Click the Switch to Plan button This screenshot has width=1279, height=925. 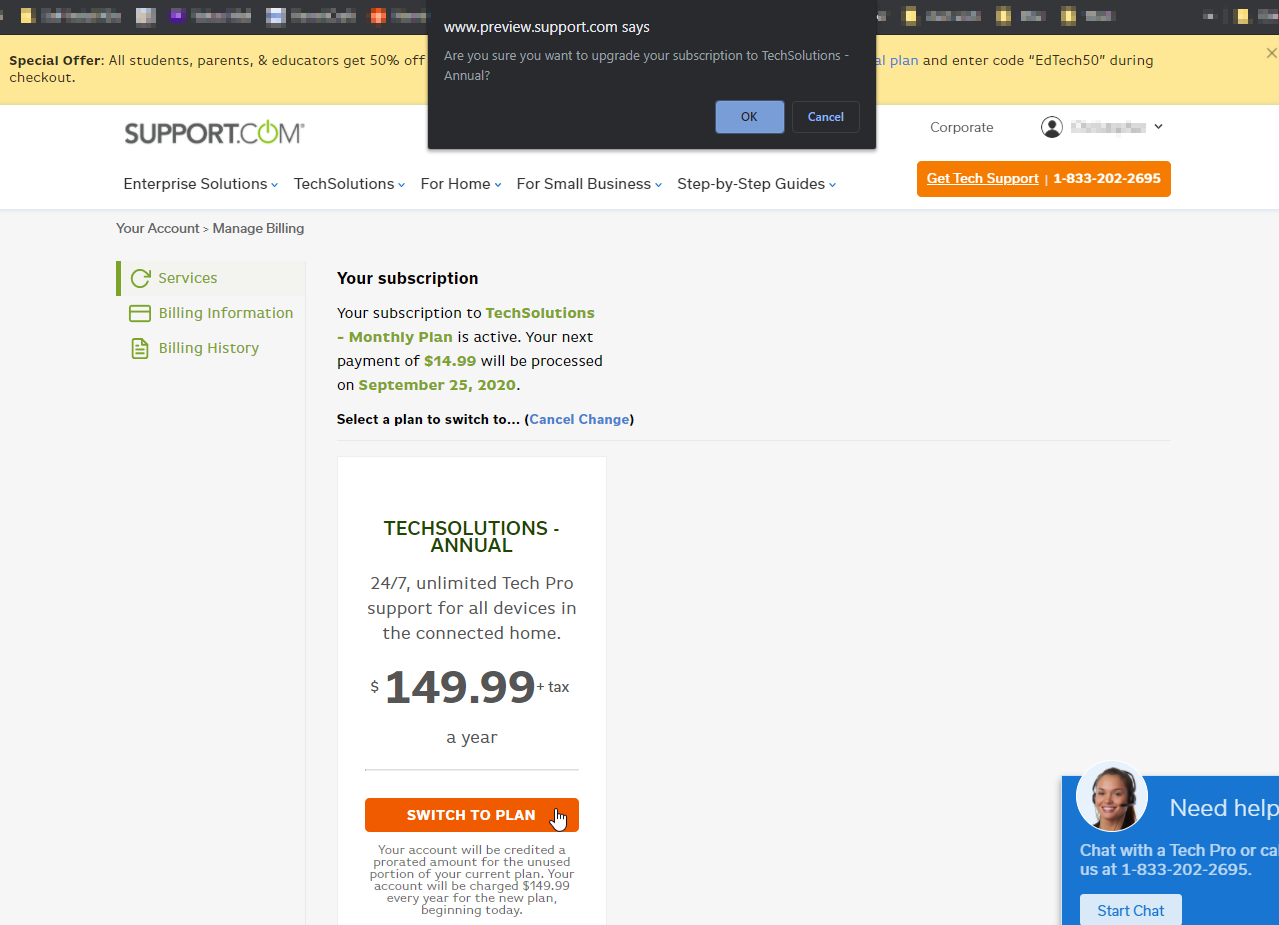coord(472,815)
